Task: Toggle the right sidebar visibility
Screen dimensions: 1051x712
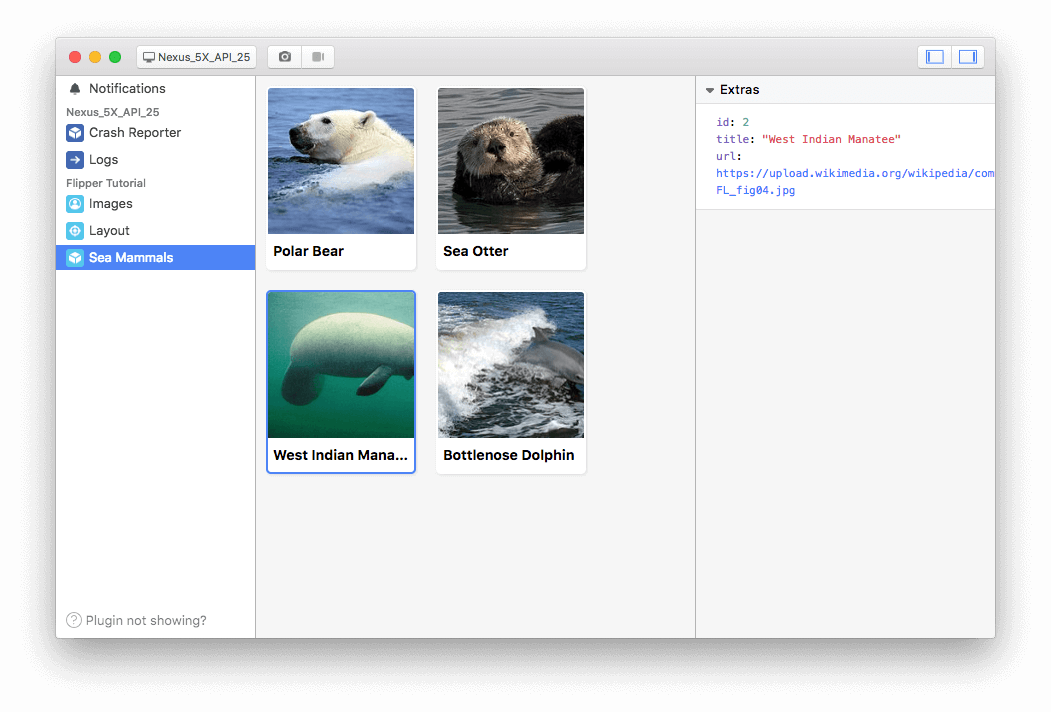Action: pos(967,56)
